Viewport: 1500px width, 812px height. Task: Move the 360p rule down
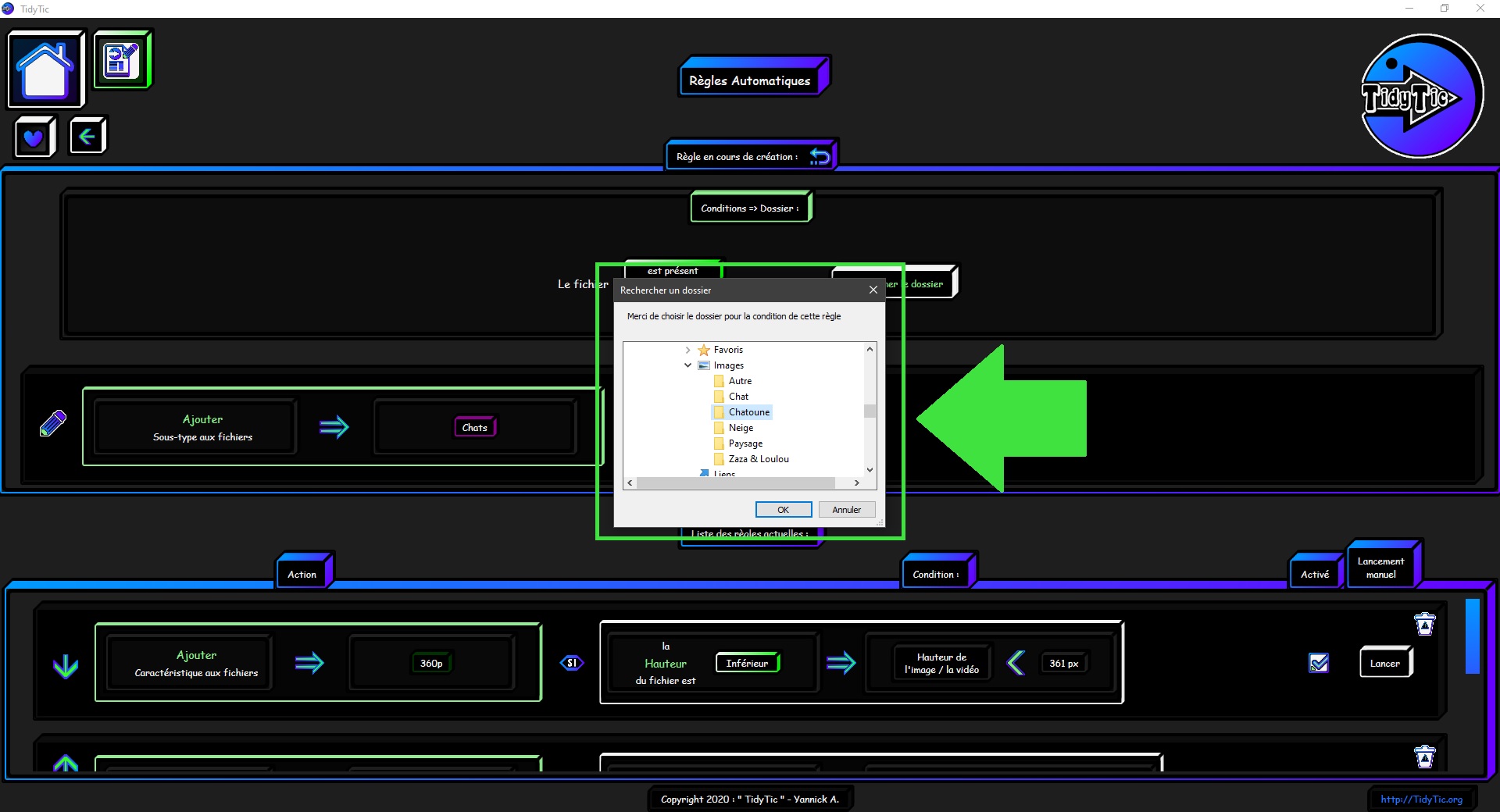66,666
